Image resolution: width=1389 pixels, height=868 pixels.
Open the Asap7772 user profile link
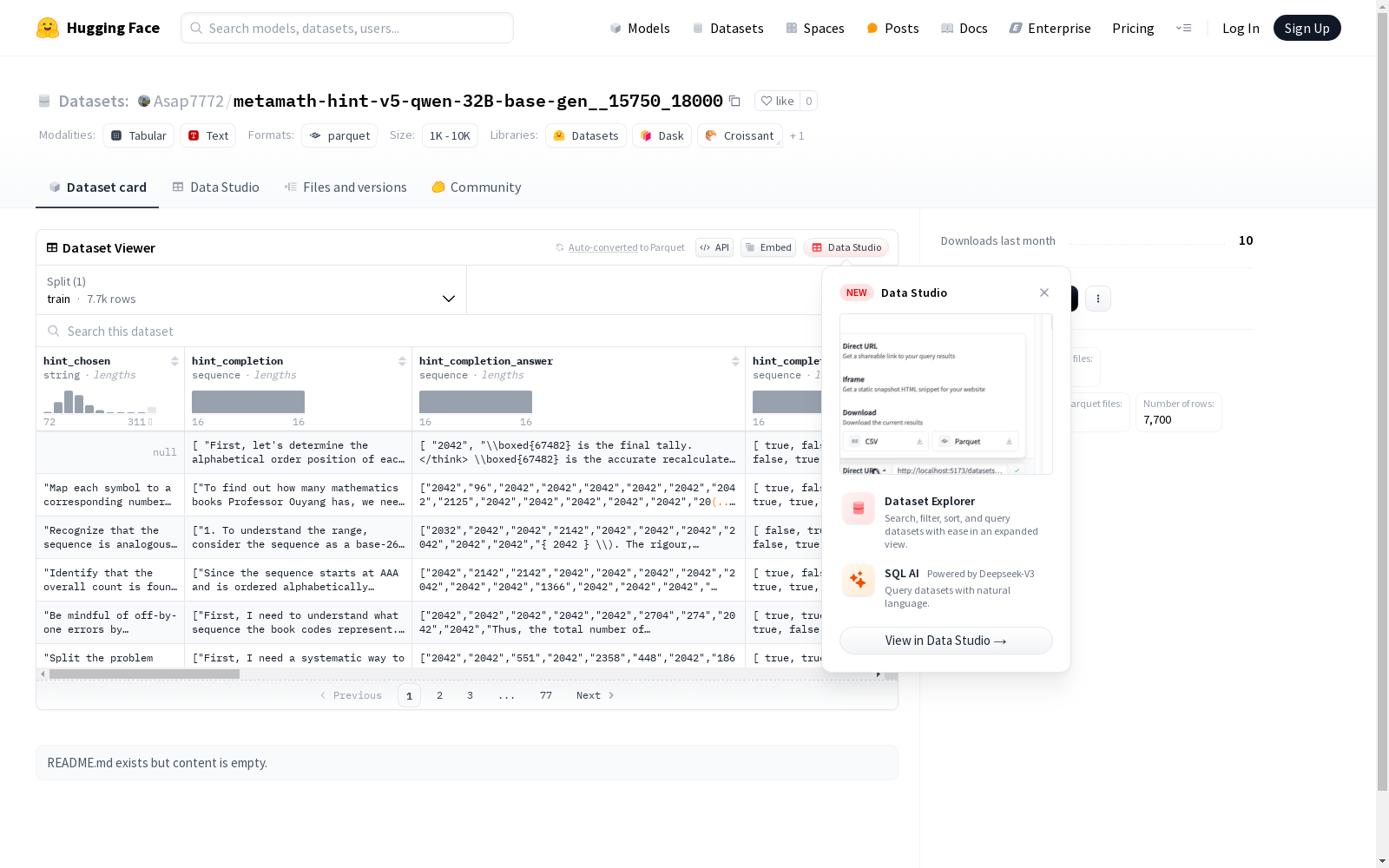[188, 101]
